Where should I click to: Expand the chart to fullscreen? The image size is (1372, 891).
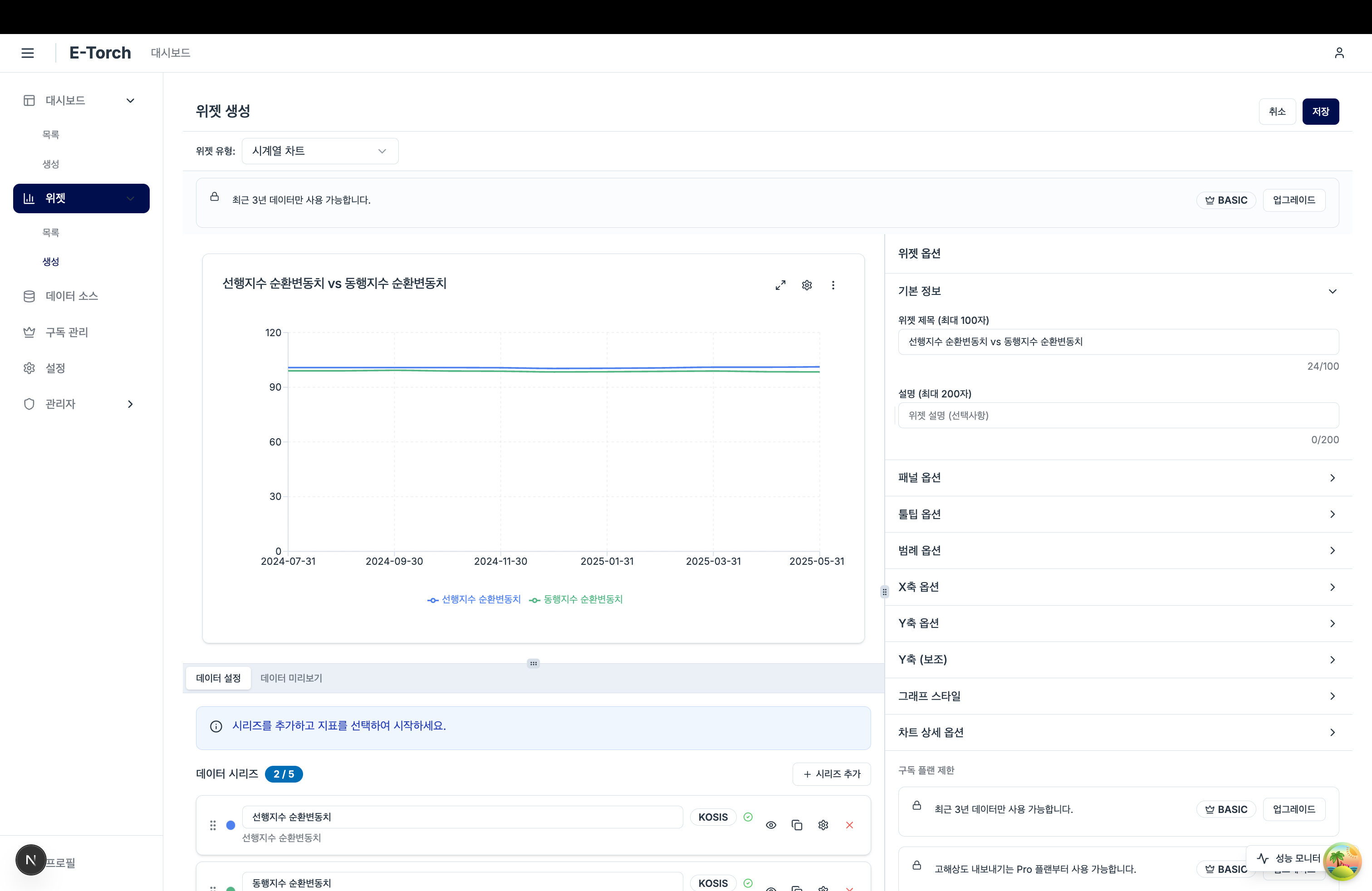click(780, 285)
